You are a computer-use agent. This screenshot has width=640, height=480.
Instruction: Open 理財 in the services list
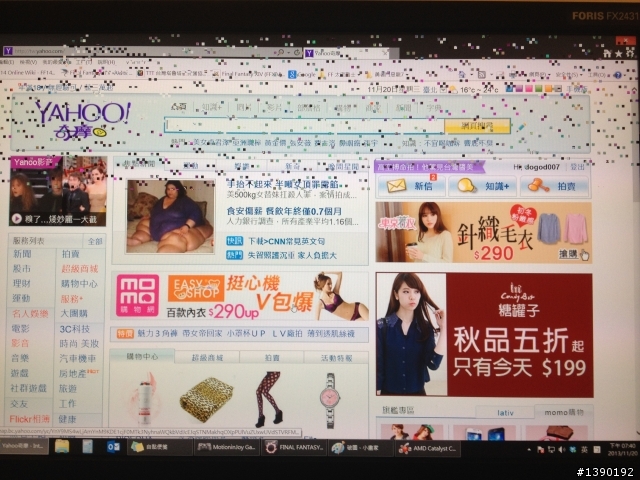[21, 283]
